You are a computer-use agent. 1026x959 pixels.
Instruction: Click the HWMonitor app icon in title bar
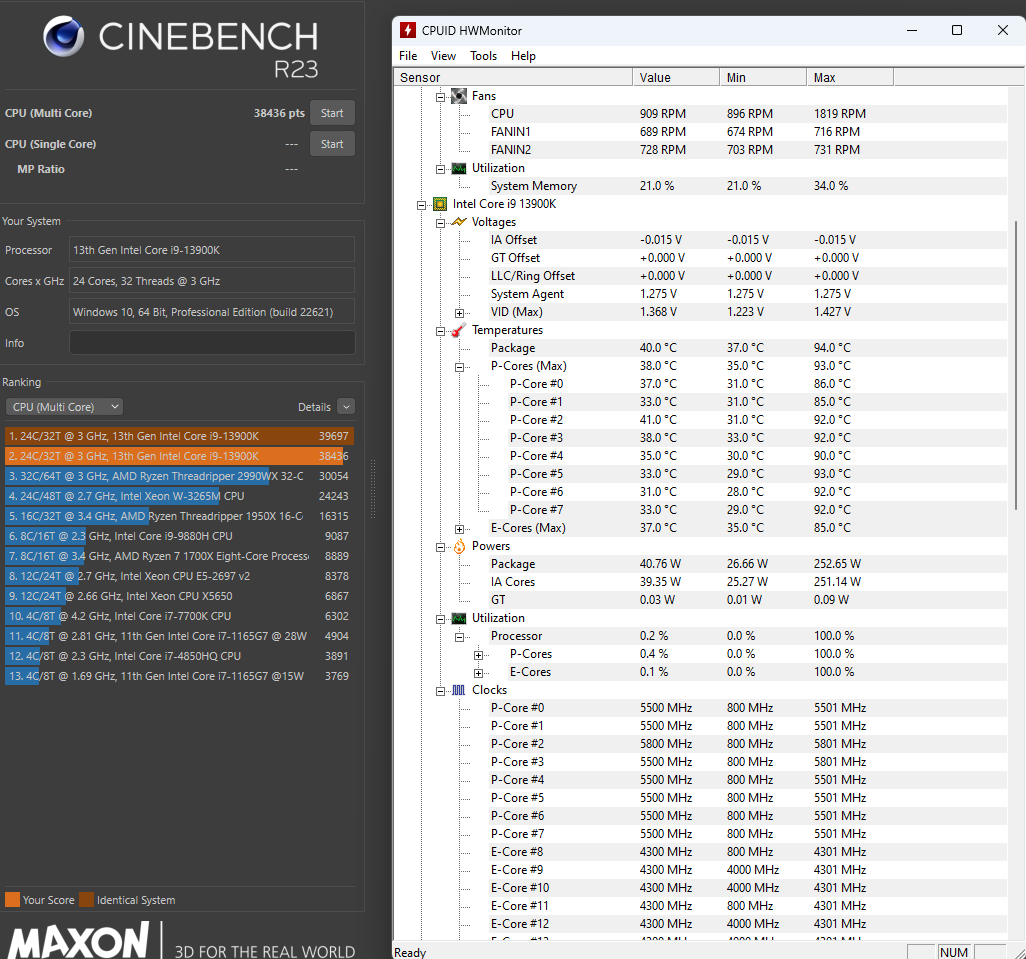408,30
